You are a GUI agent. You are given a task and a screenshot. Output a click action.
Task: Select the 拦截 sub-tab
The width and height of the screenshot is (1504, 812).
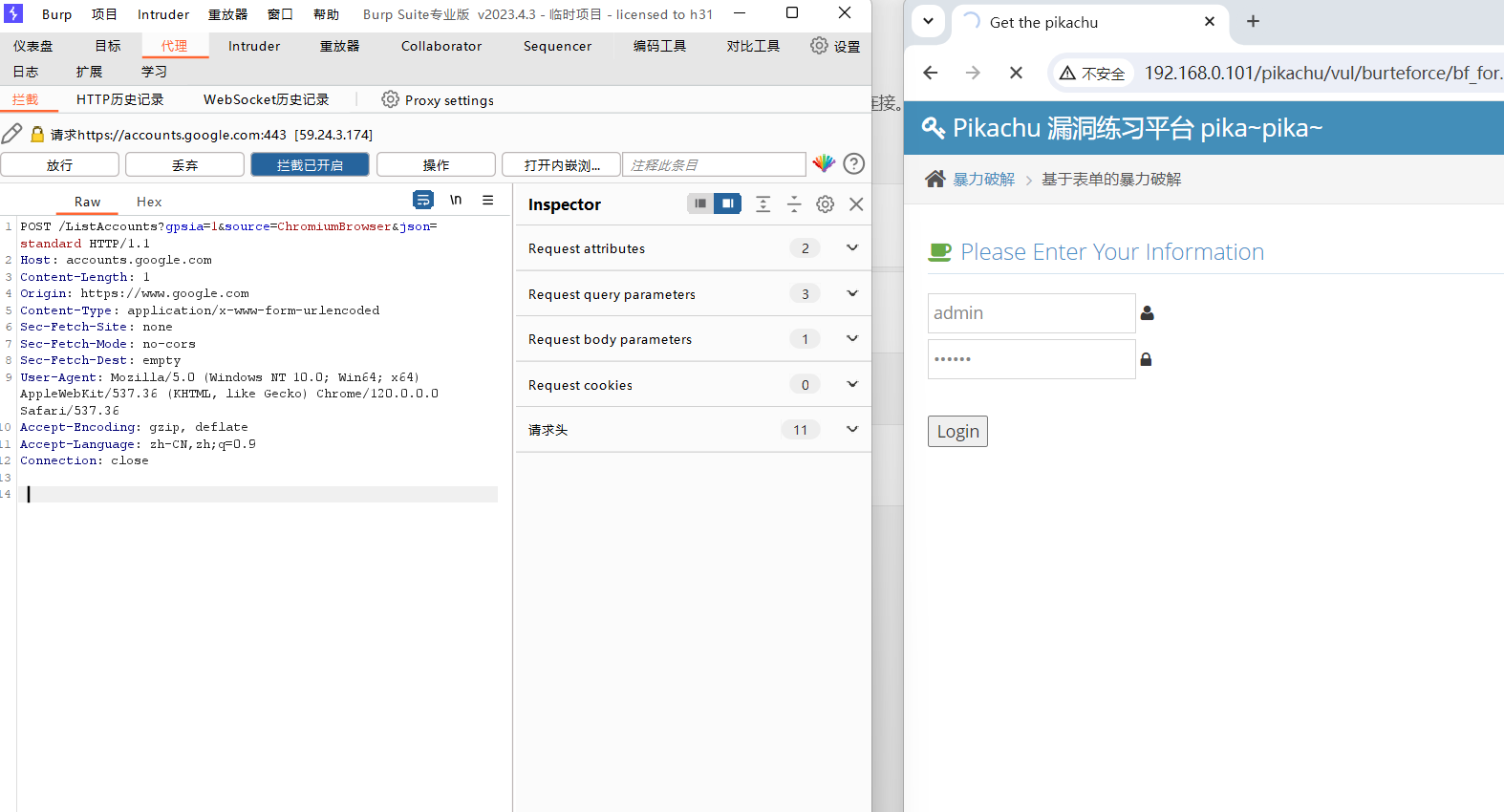click(26, 99)
